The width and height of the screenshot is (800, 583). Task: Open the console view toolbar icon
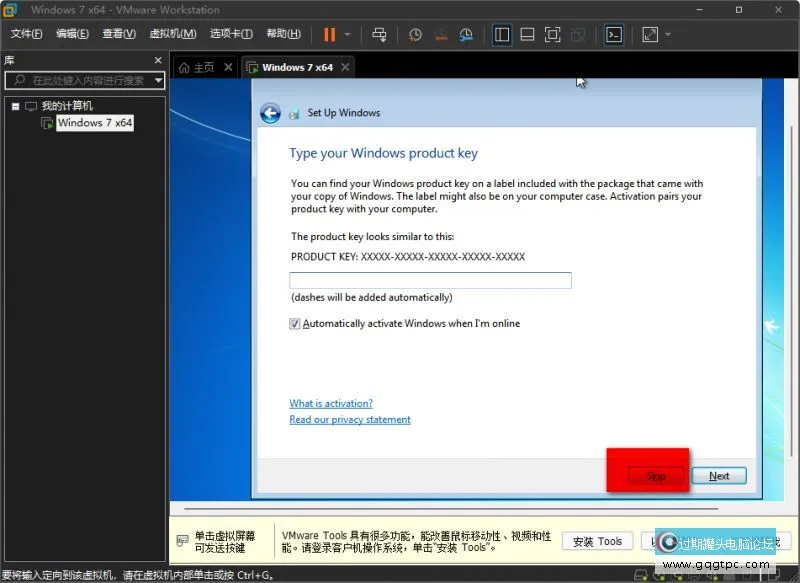pos(614,34)
